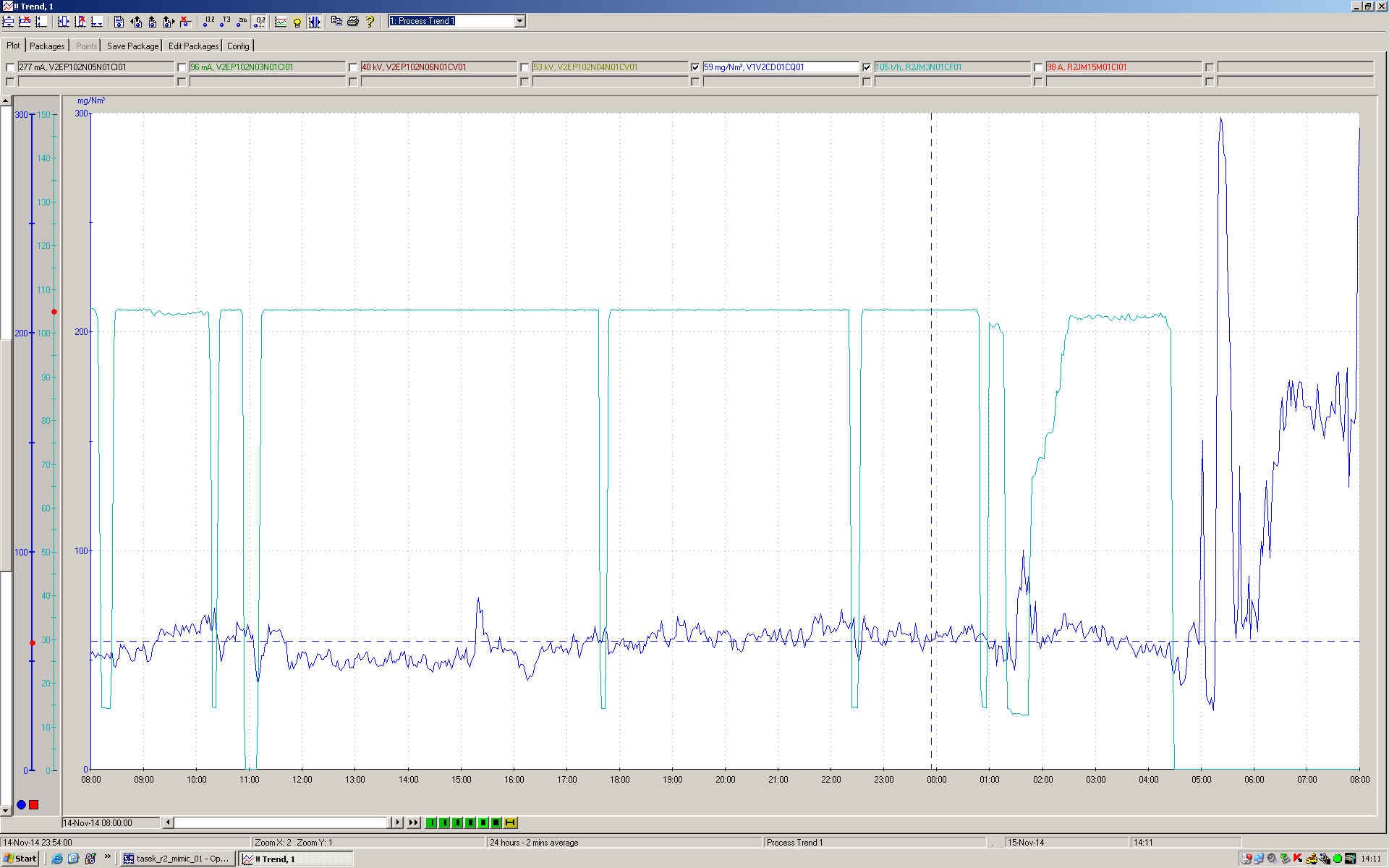Click the trend chart style icon
This screenshot has height=868, width=1389.
(x=281, y=22)
